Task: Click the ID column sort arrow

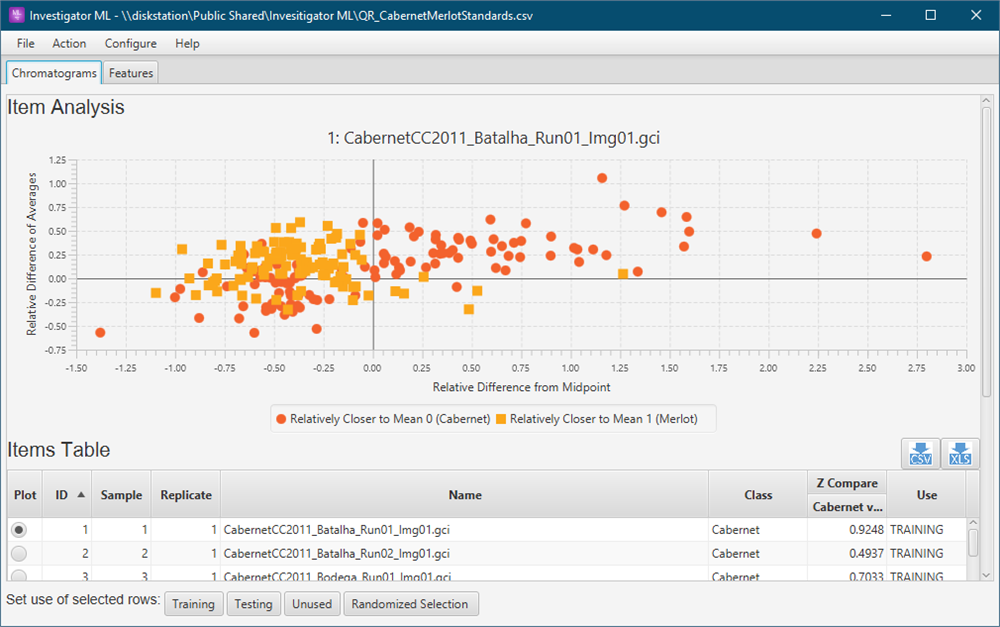Action: (x=81, y=495)
